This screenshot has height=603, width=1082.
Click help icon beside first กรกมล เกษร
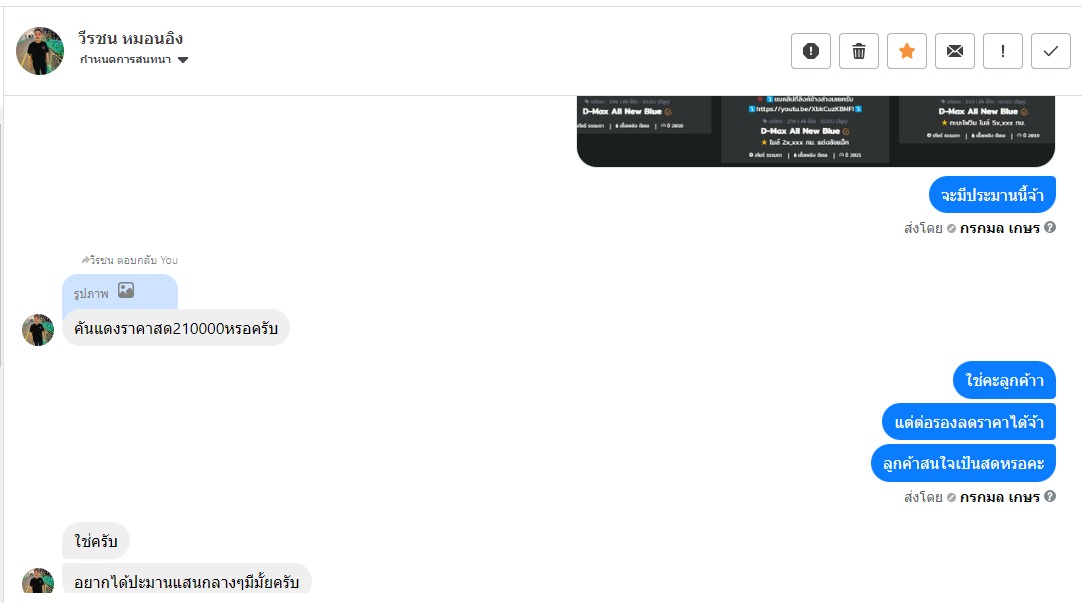pyautogui.click(x=1050, y=227)
